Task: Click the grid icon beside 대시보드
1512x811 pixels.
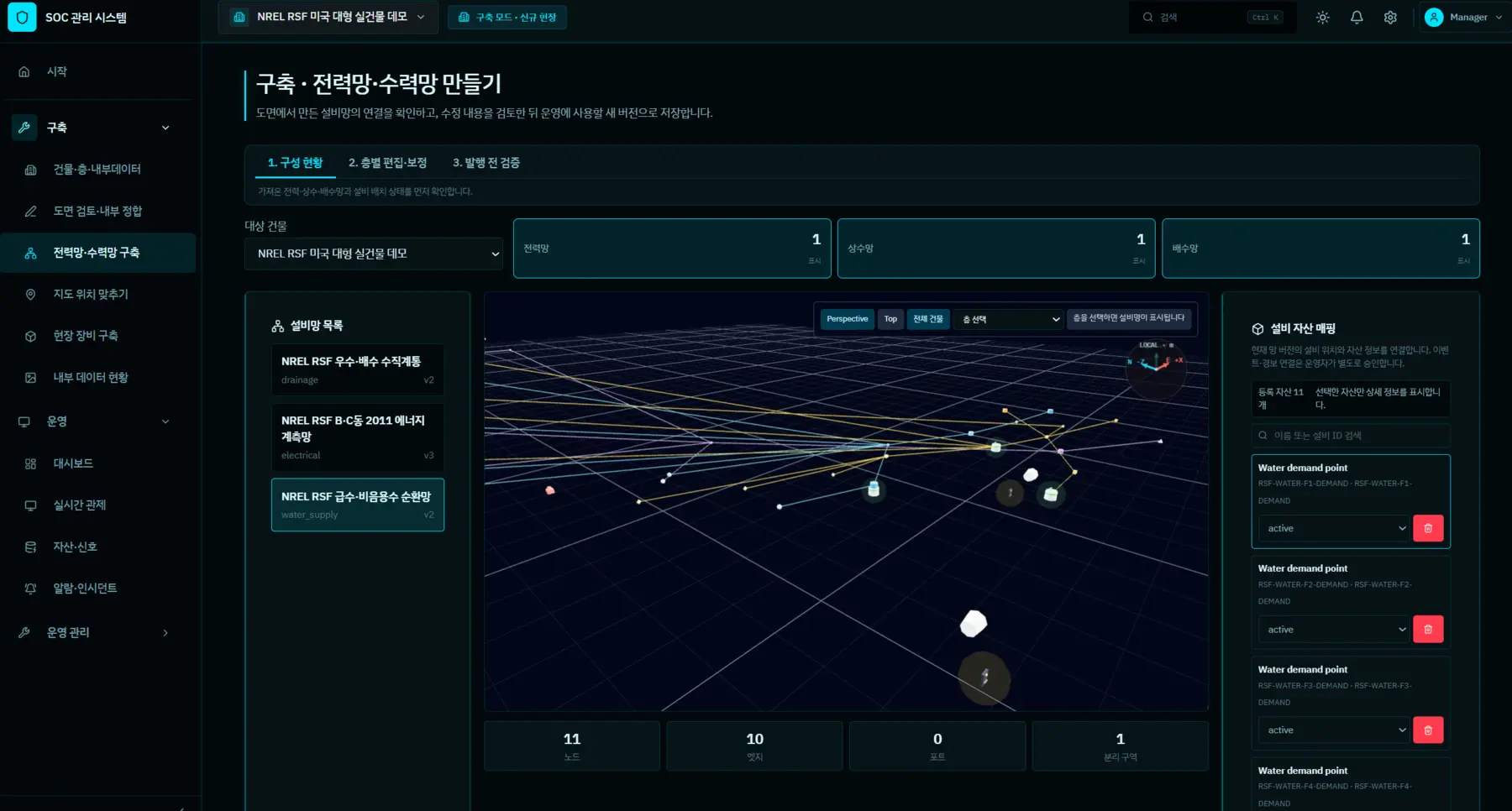Action: click(31, 463)
